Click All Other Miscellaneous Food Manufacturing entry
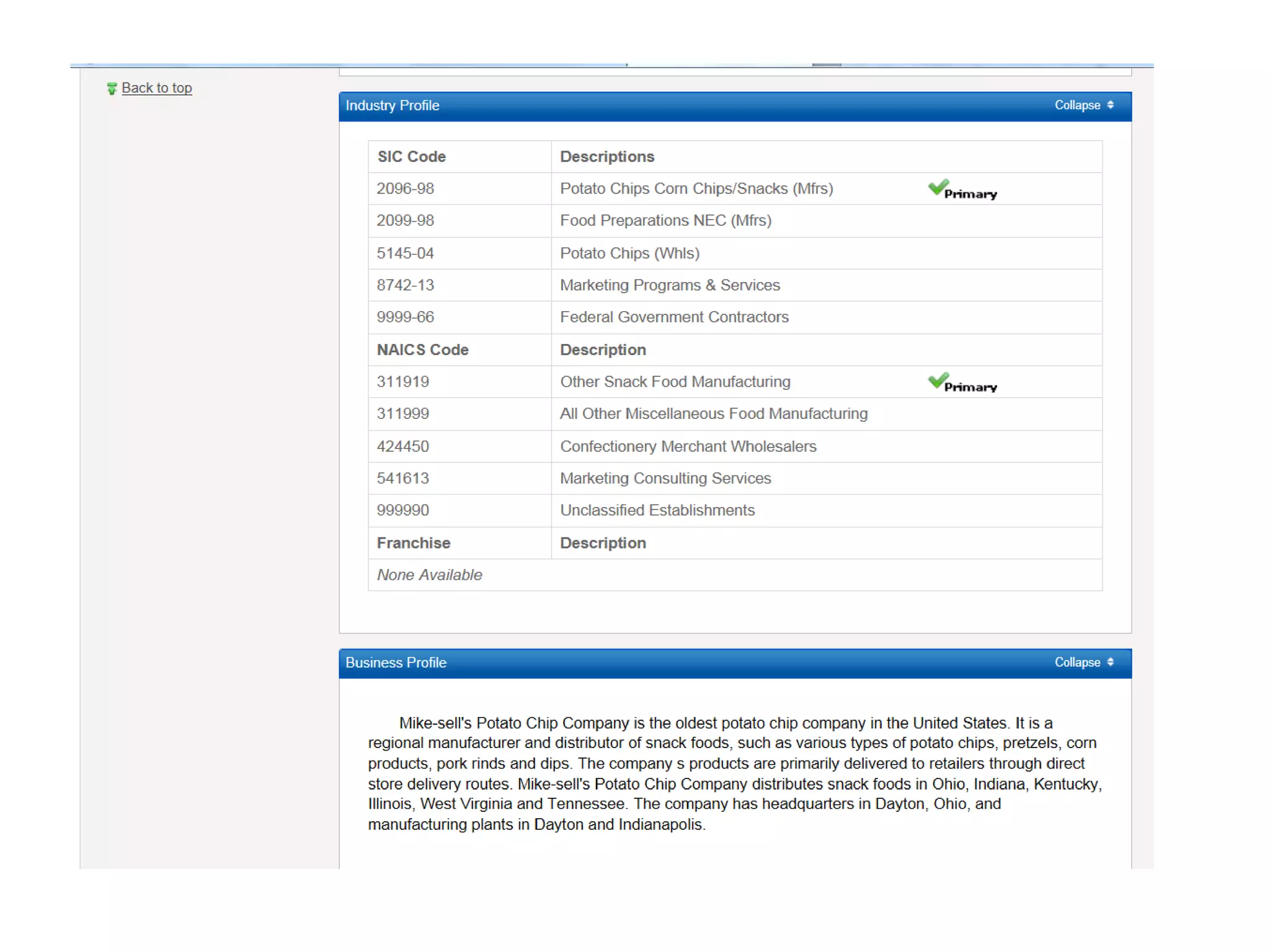Viewport: 1270px width, 952px height. coord(713,414)
